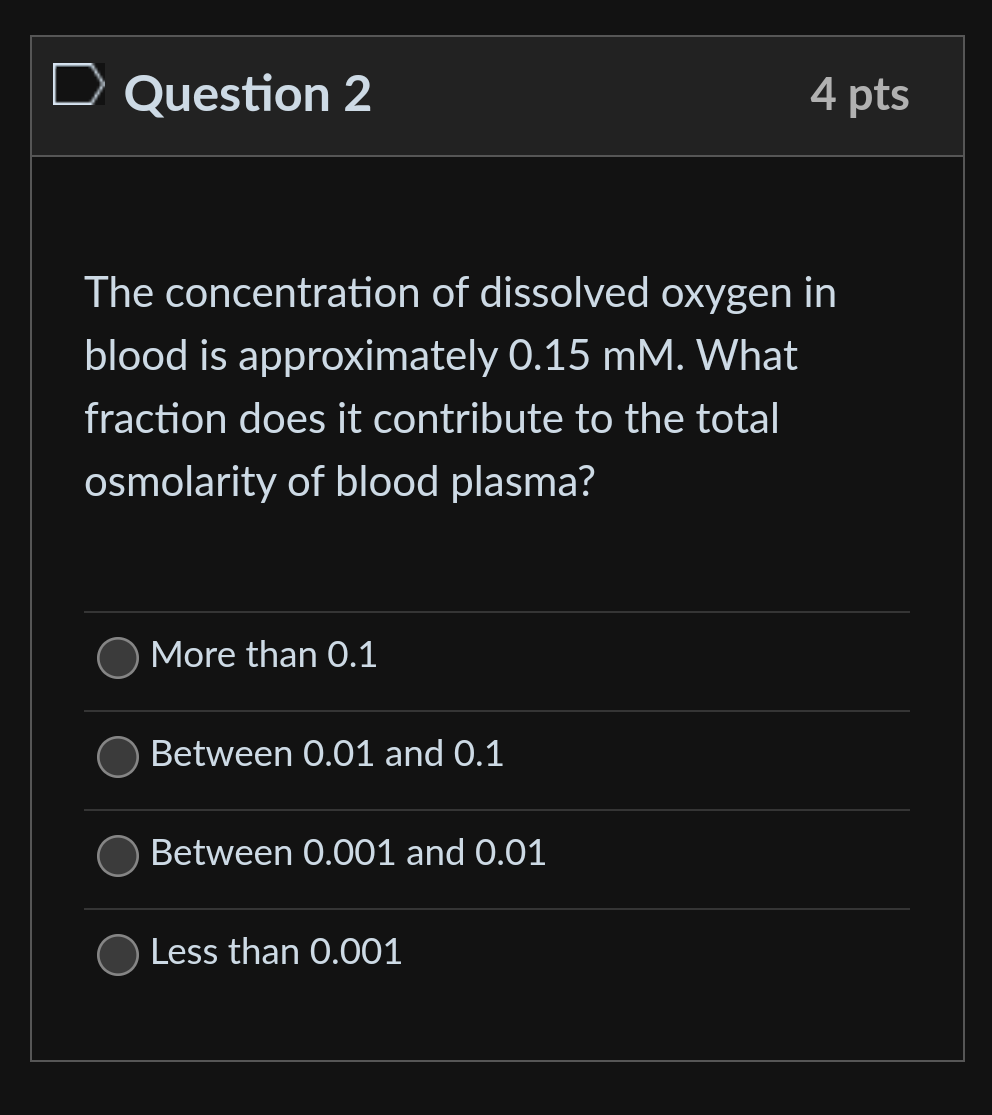Mark Question 2 with the bookmark icon
The width and height of the screenshot is (992, 1115).
[x=79, y=84]
